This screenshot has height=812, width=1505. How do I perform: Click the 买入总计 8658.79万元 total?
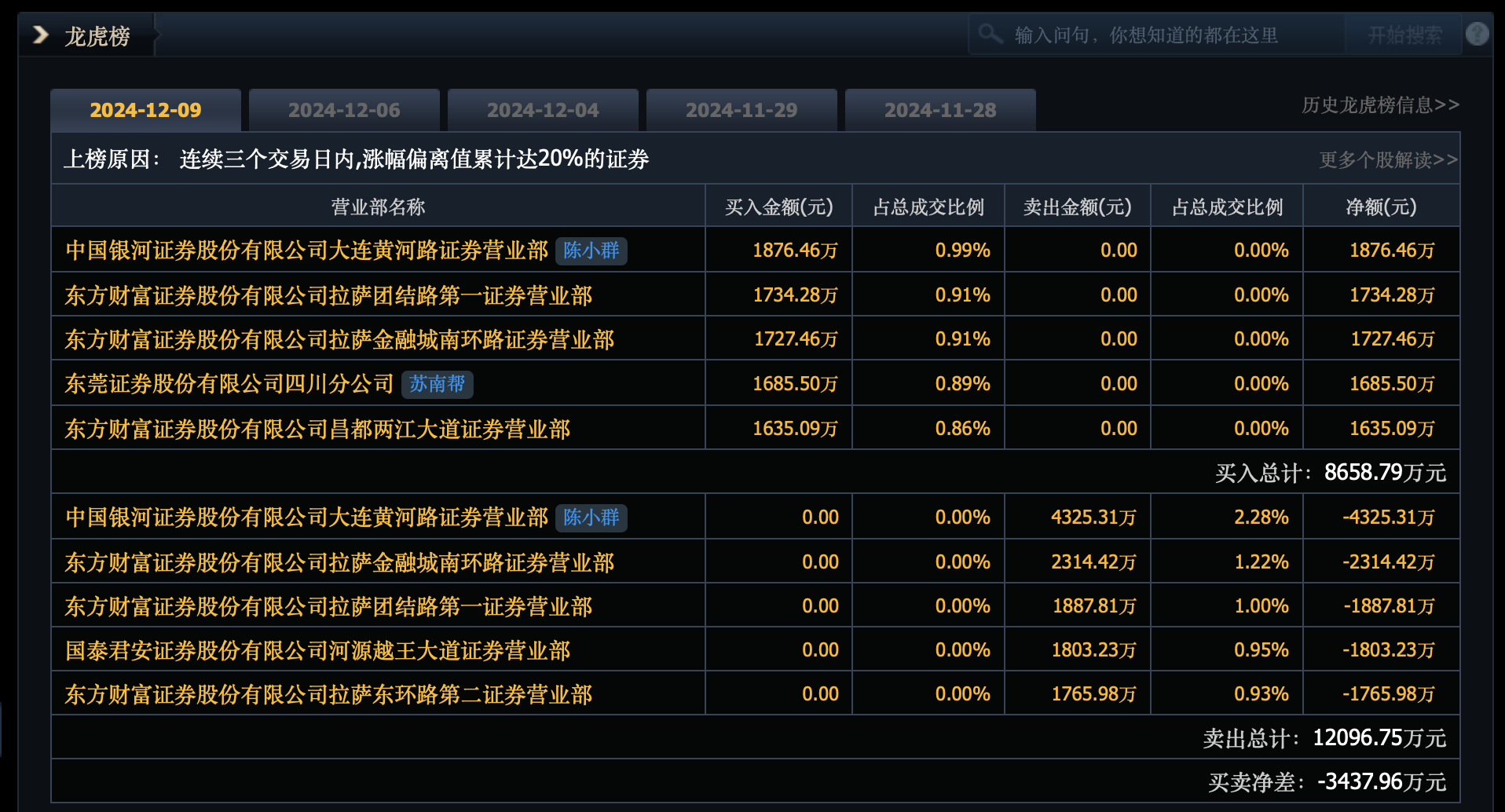point(1331,473)
